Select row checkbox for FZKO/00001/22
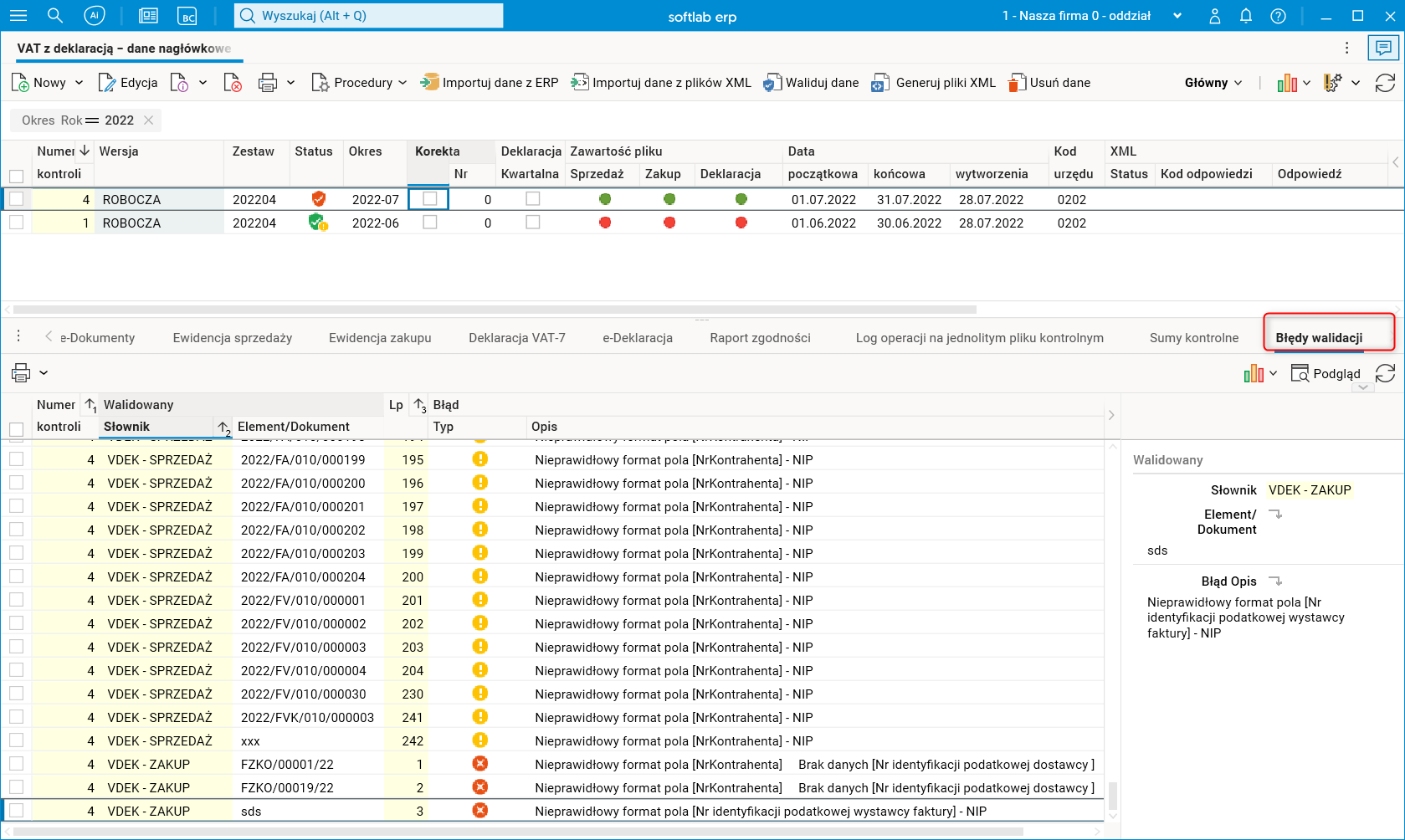Screen dimensions: 1405x840 (17, 764)
